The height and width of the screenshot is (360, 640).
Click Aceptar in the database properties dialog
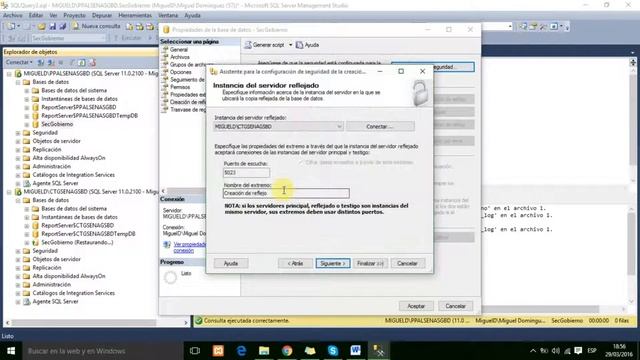click(416, 306)
